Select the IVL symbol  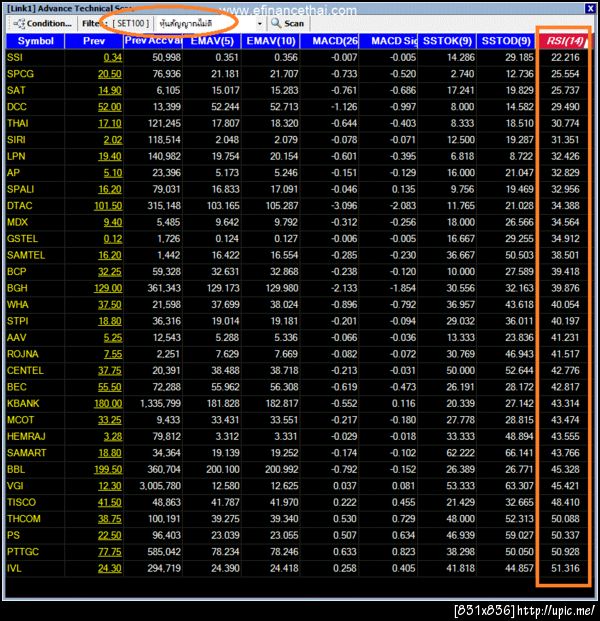[x=14, y=568]
